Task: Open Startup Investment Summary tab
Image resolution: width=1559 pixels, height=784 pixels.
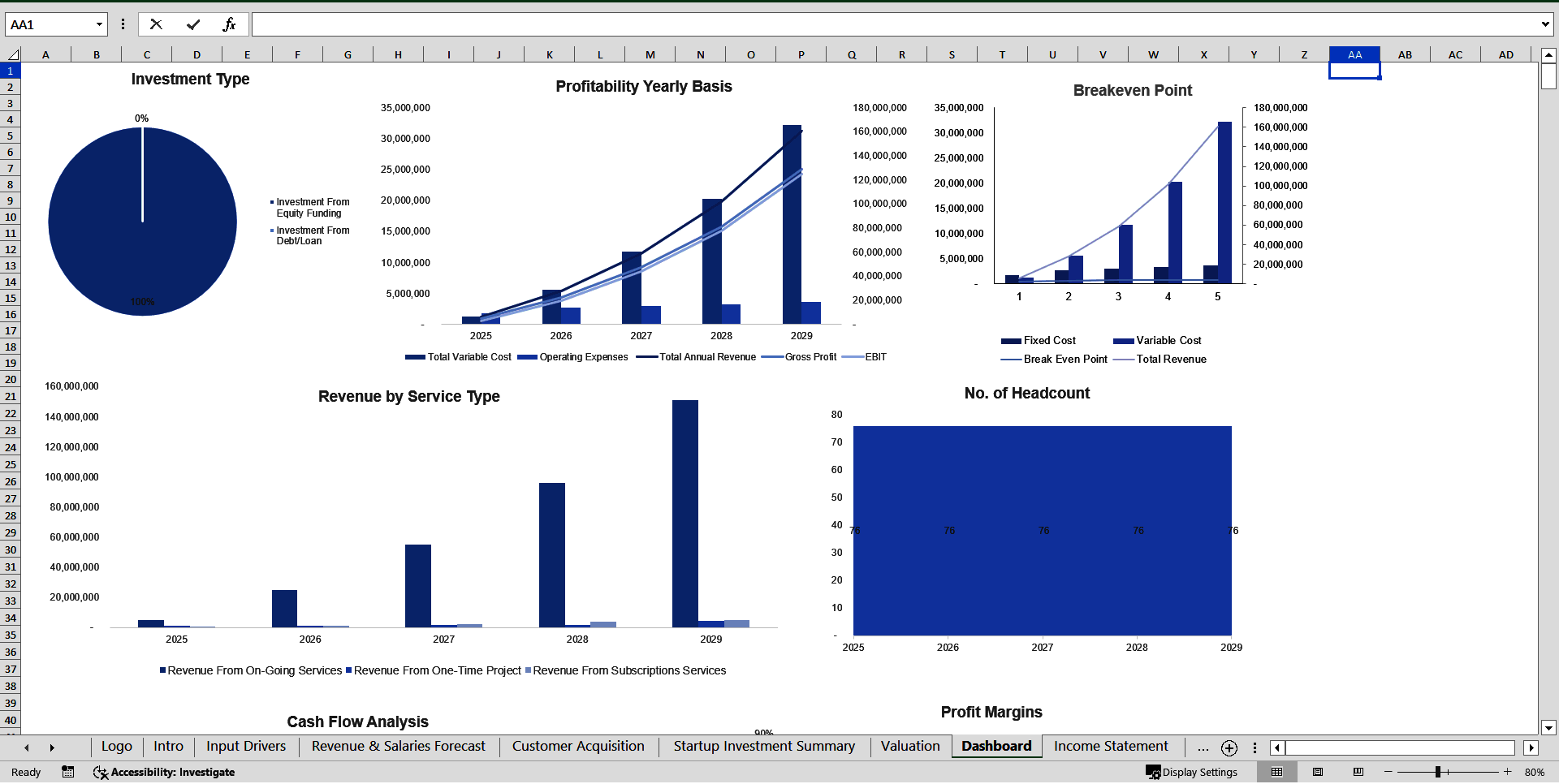Action: [764, 747]
